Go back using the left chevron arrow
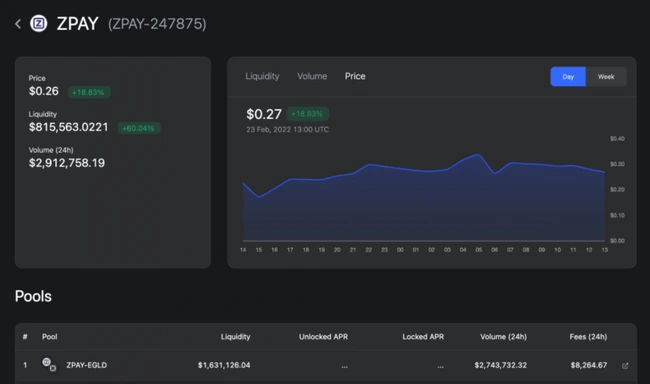This screenshot has height=384, width=650. pyautogui.click(x=18, y=24)
